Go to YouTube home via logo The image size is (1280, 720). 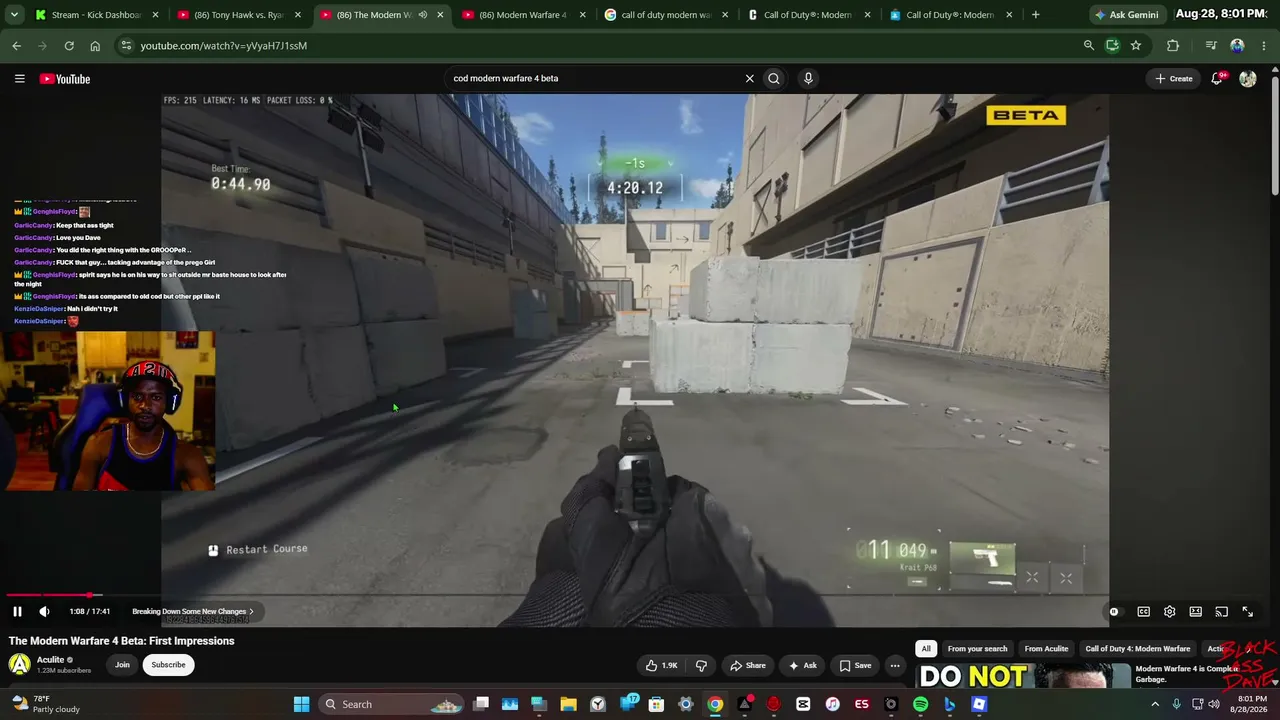point(65,79)
